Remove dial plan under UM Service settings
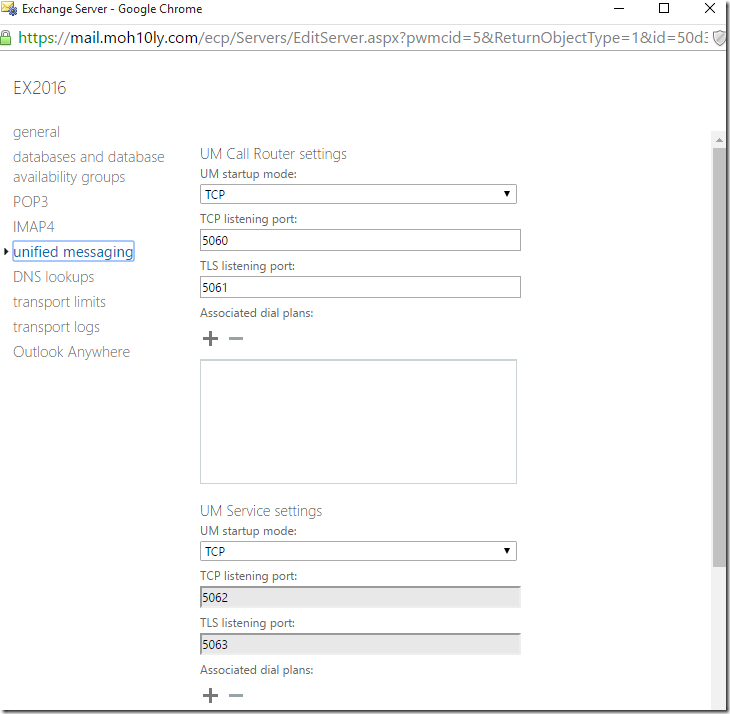Screen dimensions: 730x714 236,695
